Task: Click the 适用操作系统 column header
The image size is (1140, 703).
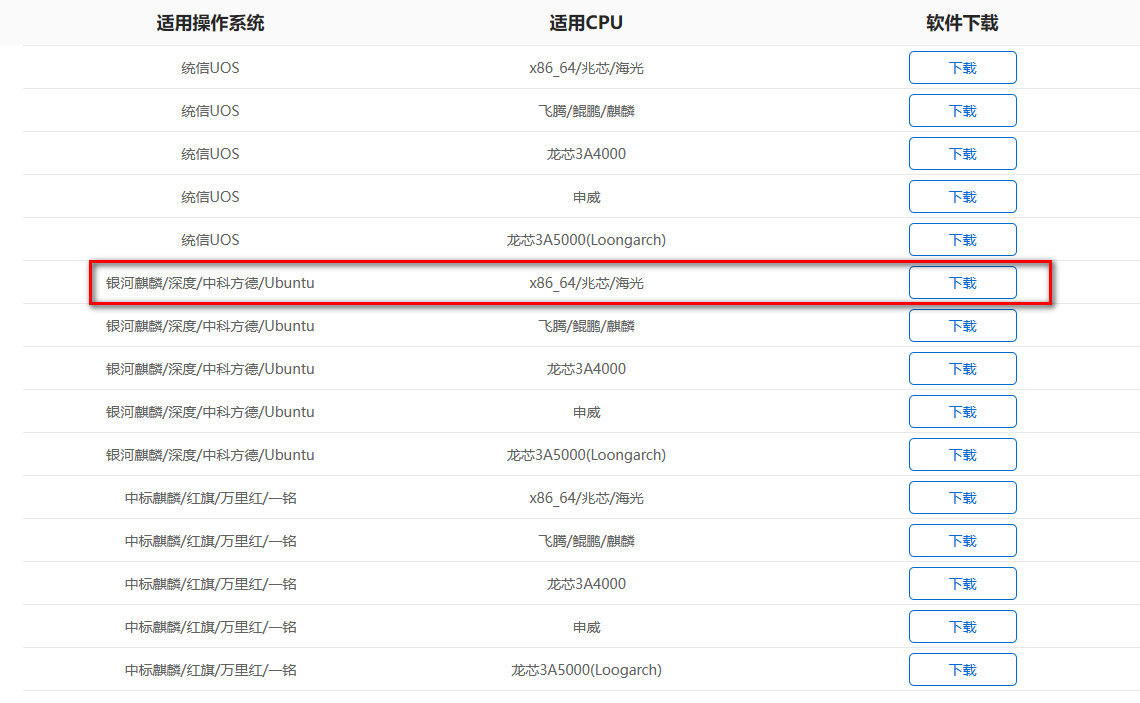Action: coord(210,23)
